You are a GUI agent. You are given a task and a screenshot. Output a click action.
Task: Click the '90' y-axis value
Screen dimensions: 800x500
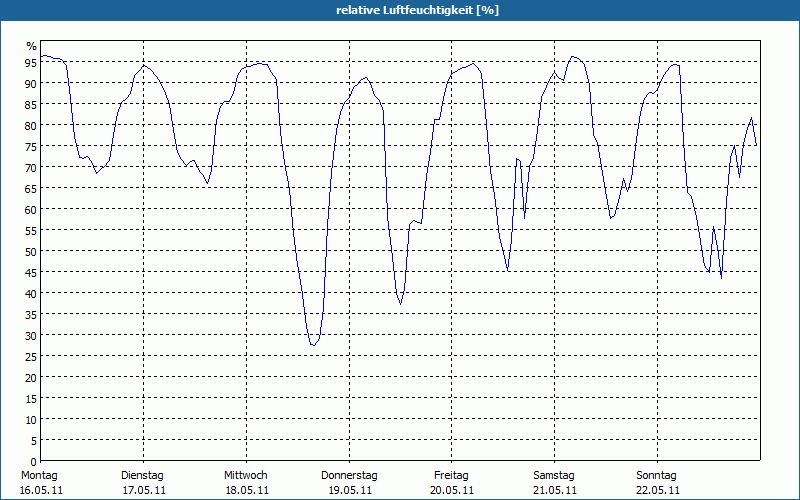pyautogui.click(x=31, y=83)
